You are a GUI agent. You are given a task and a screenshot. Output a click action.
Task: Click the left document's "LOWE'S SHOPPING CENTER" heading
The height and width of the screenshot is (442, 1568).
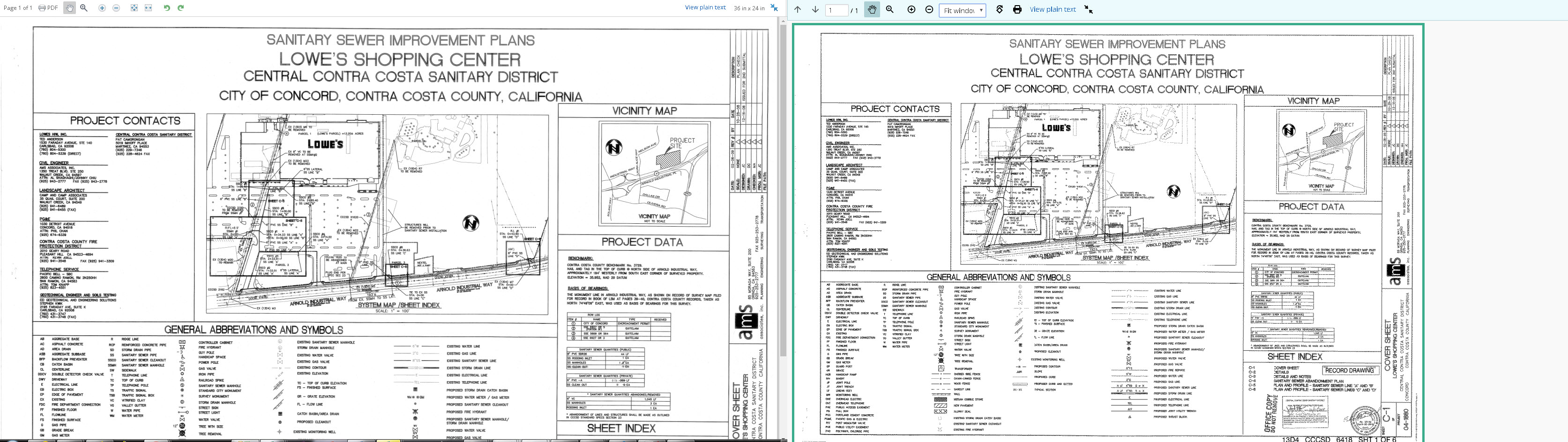400,59
